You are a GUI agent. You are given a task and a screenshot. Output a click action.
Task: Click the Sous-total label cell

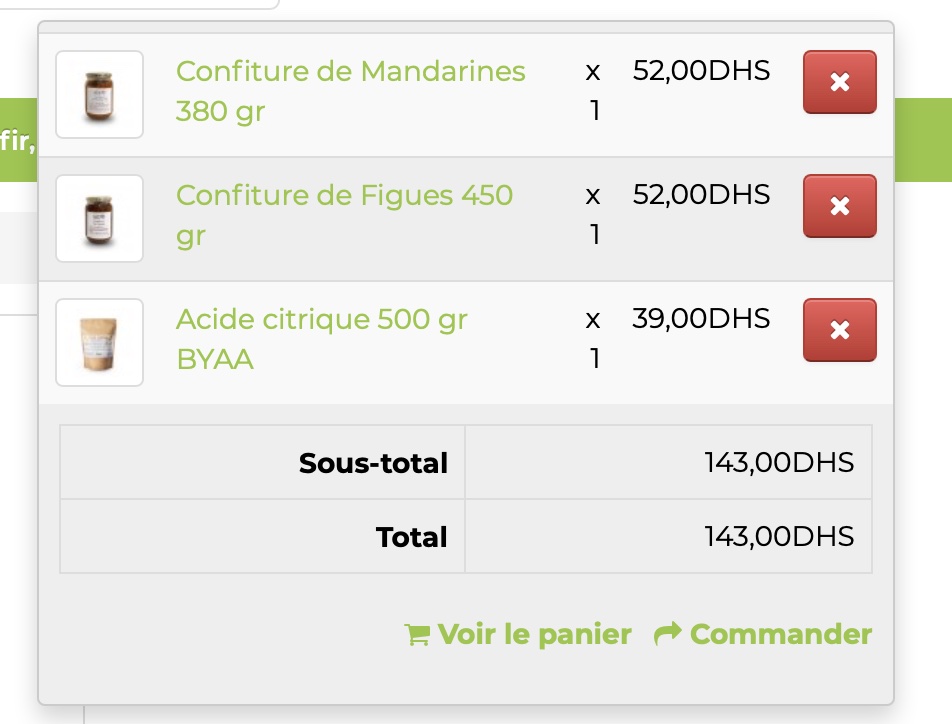(x=263, y=462)
